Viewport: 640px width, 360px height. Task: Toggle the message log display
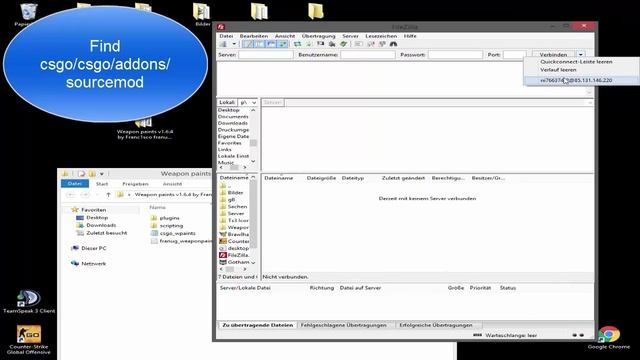(247, 44)
